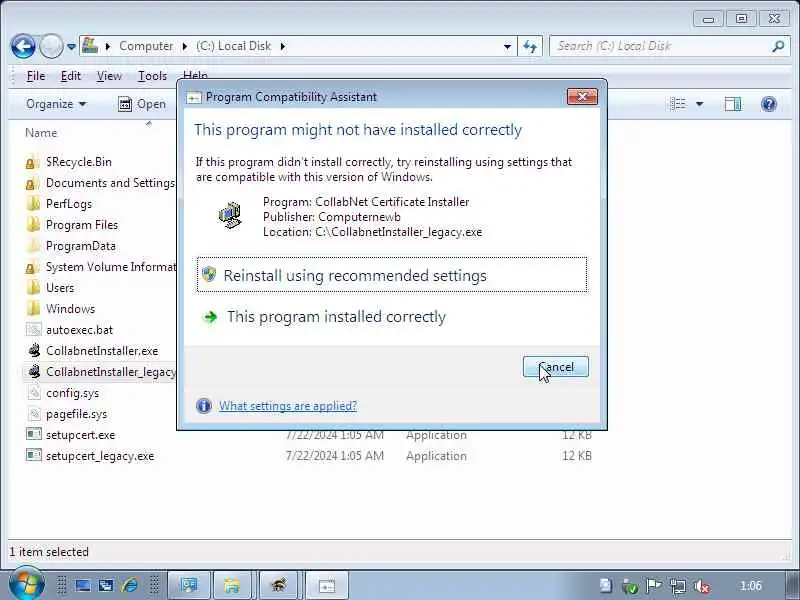The width and height of the screenshot is (800, 600).
Task: Click the green arrow icon
Action: [210, 317]
